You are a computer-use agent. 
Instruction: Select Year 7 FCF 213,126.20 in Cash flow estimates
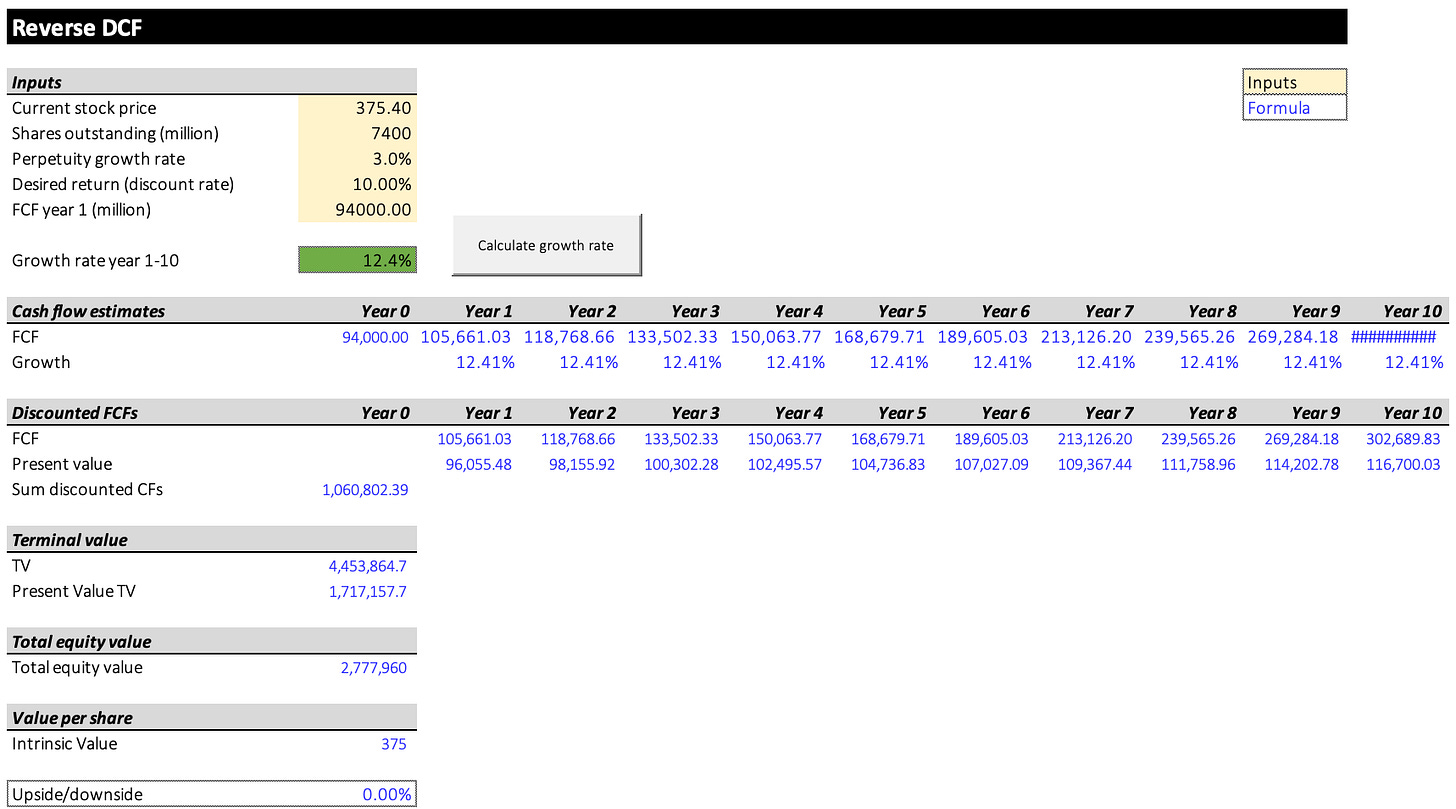(x=1085, y=337)
